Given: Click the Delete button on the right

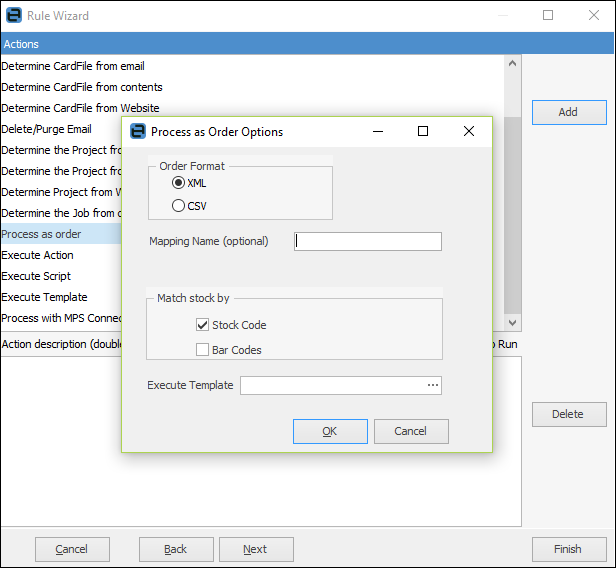Looking at the screenshot, I should point(568,414).
